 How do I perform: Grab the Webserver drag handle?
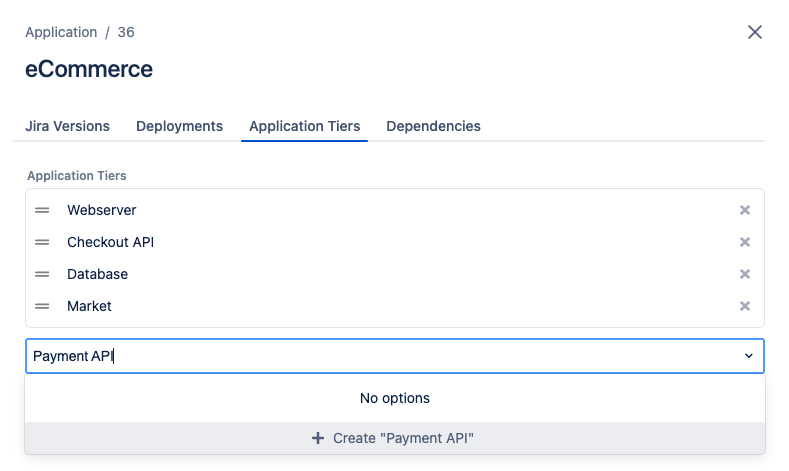click(42, 210)
